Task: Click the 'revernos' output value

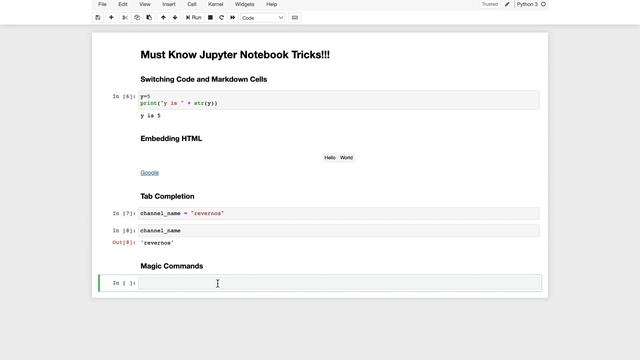Action: tap(157, 243)
